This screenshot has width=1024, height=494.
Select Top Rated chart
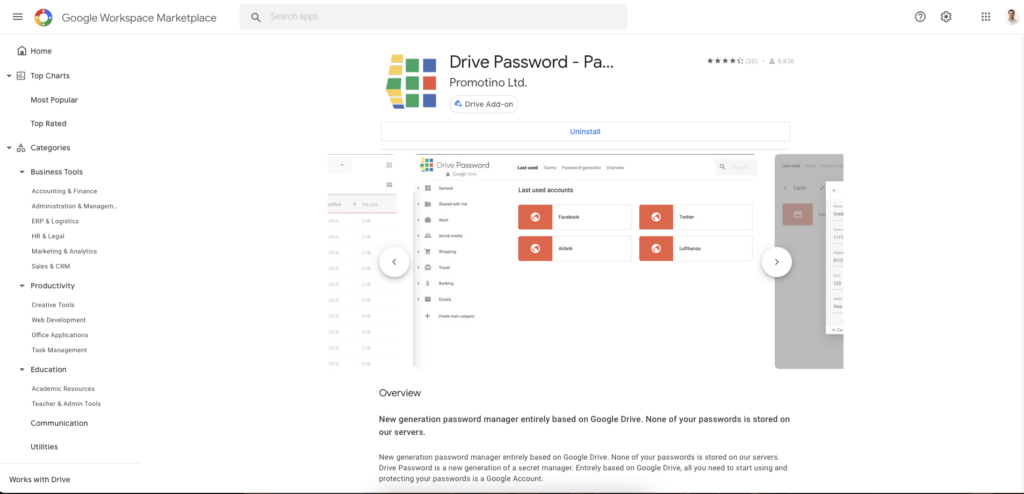48,124
